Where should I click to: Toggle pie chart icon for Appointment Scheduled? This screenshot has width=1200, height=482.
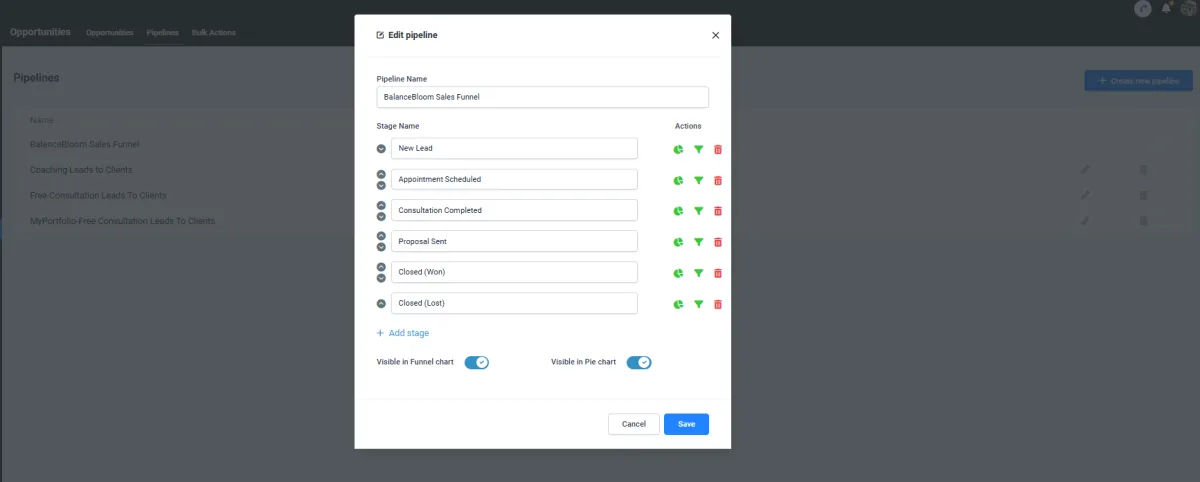coord(678,180)
